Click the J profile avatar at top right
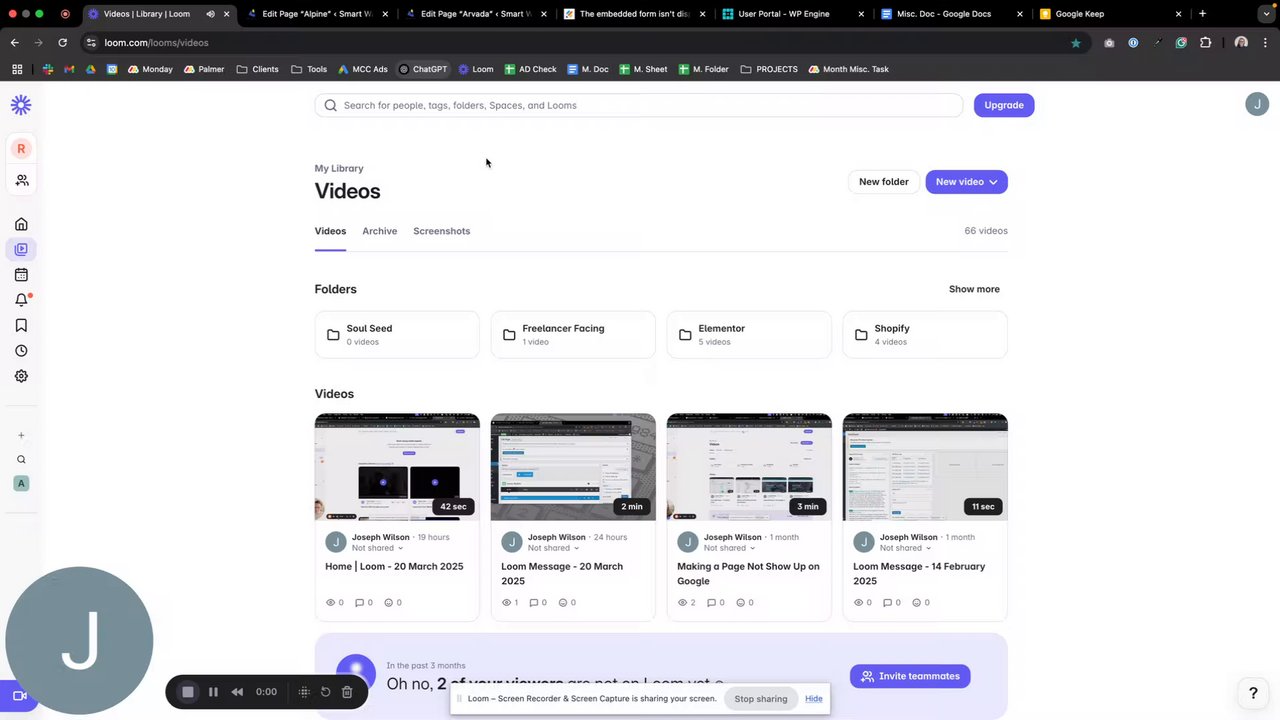This screenshot has height=720, width=1280. (1257, 104)
